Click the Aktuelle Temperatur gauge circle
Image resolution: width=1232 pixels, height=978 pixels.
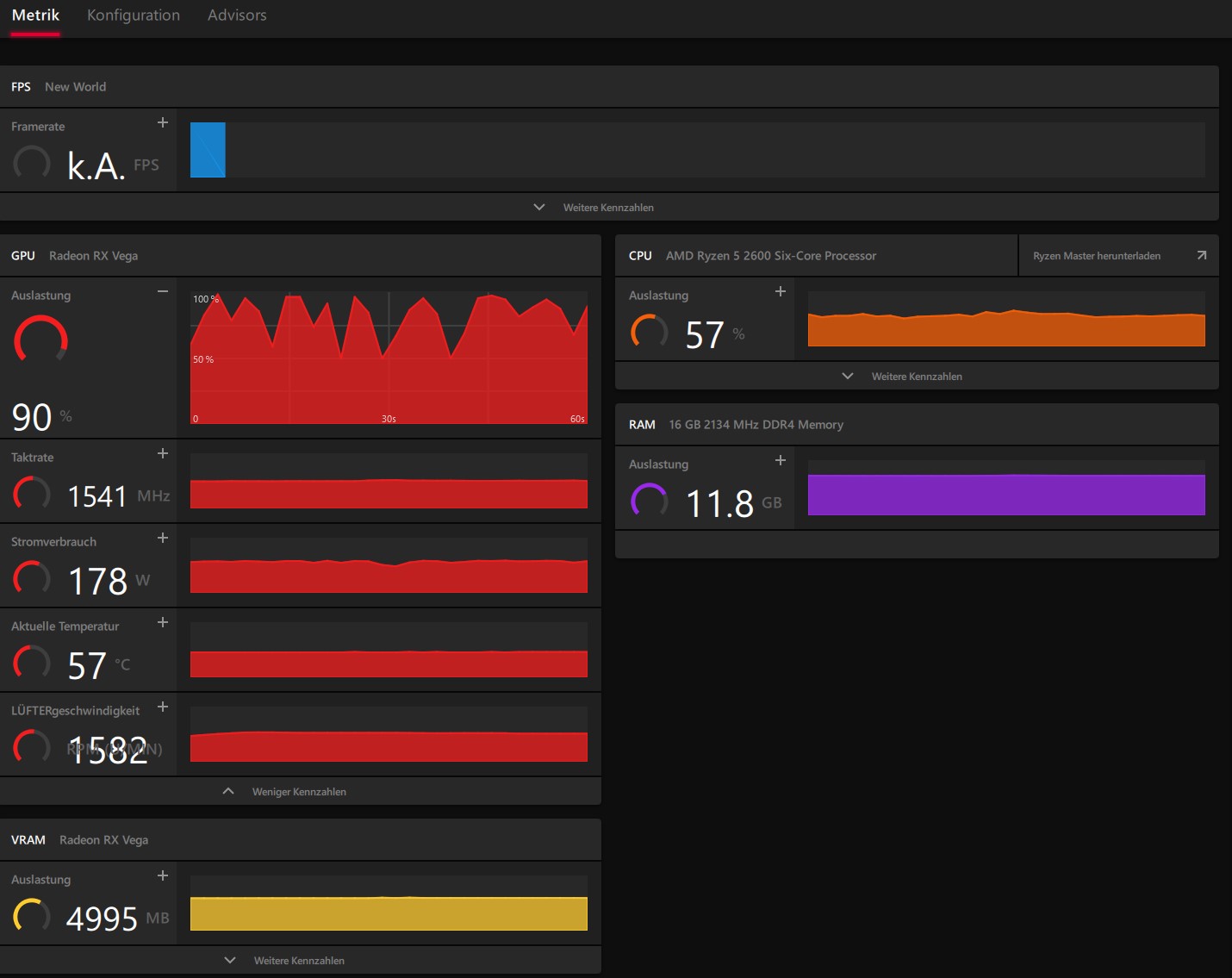[x=32, y=663]
